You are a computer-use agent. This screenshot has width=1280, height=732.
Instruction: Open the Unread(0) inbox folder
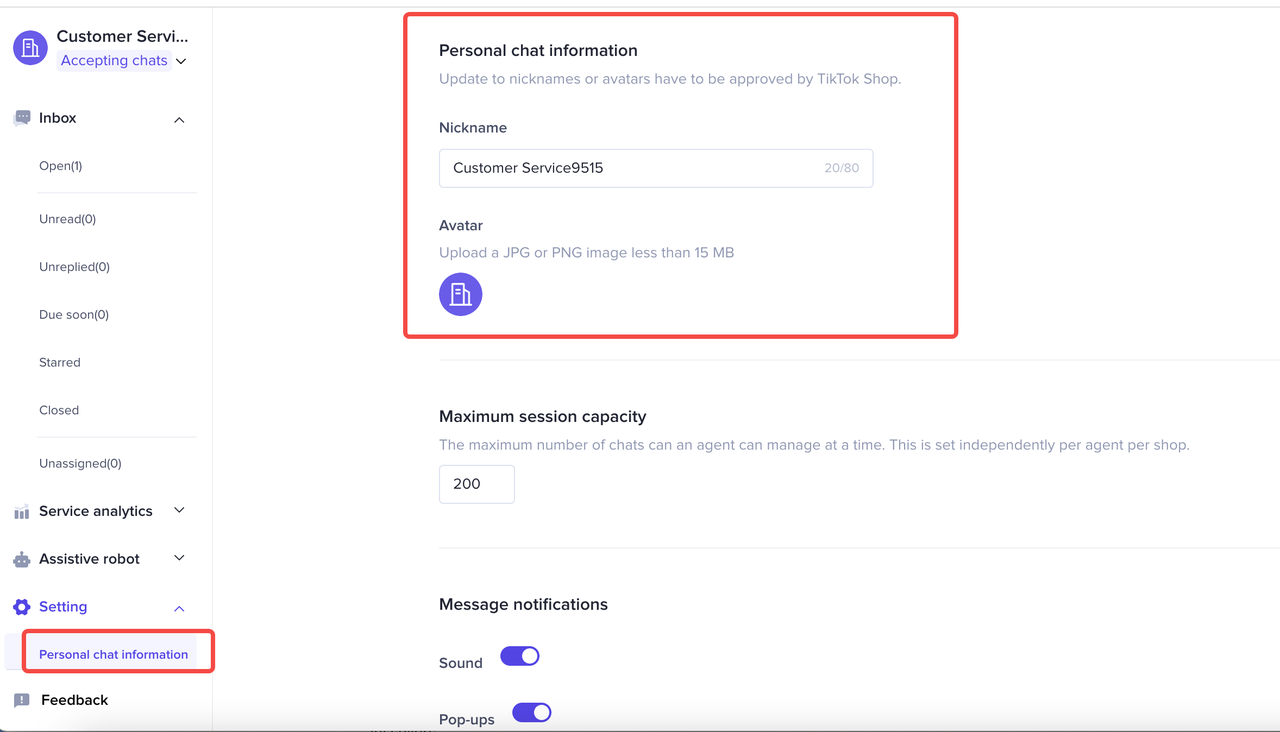67,219
